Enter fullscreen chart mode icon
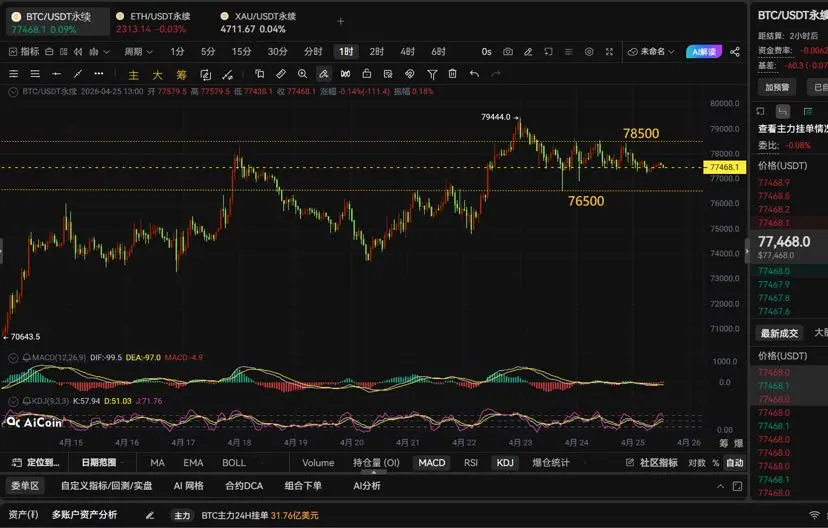 [x=609, y=52]
